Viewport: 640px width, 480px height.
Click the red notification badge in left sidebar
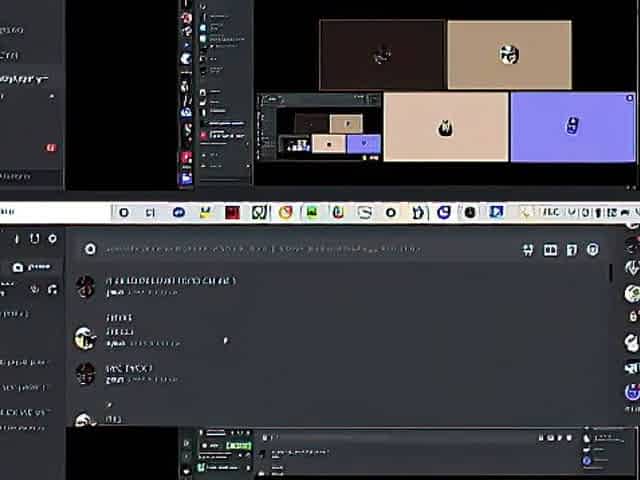[50, 148]
